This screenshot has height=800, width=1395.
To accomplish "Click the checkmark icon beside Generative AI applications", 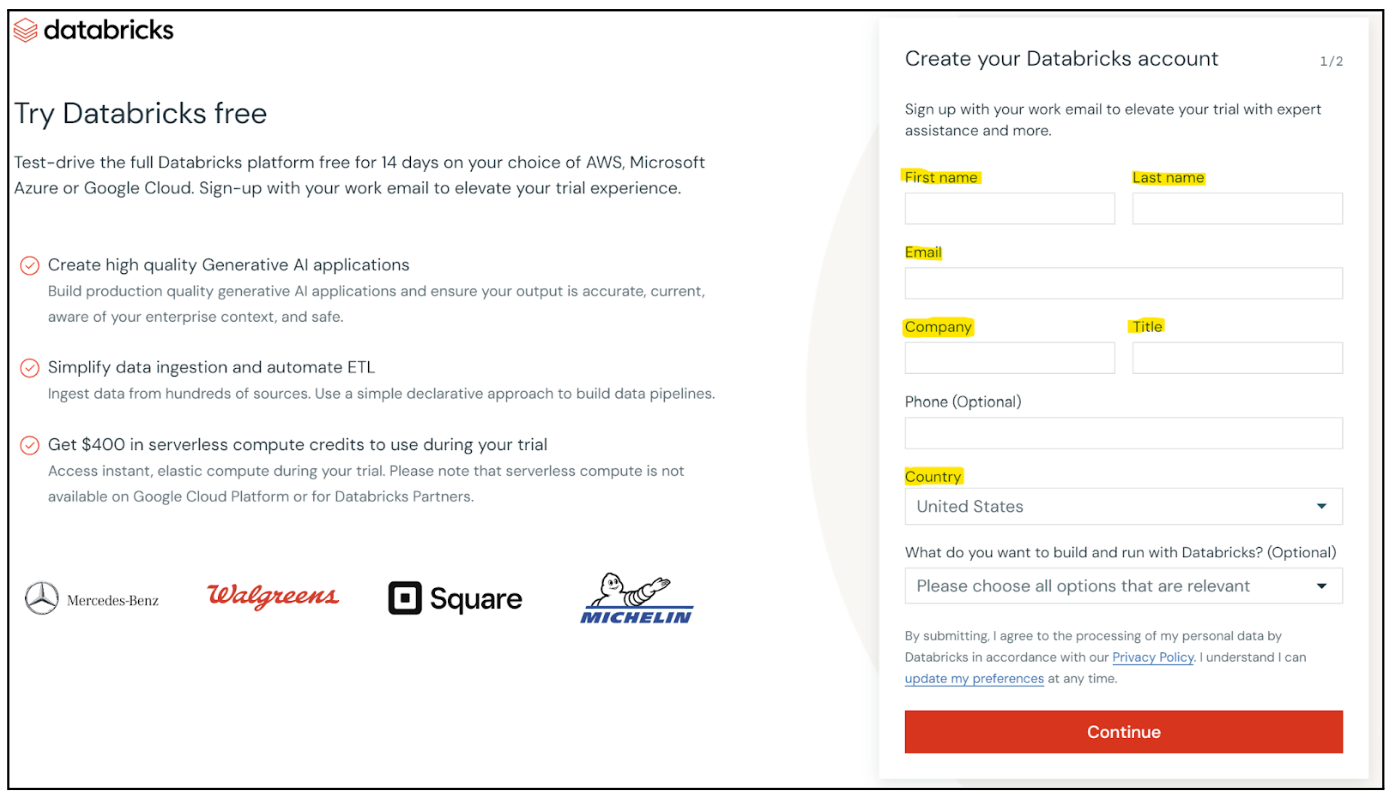I will 29,265.
